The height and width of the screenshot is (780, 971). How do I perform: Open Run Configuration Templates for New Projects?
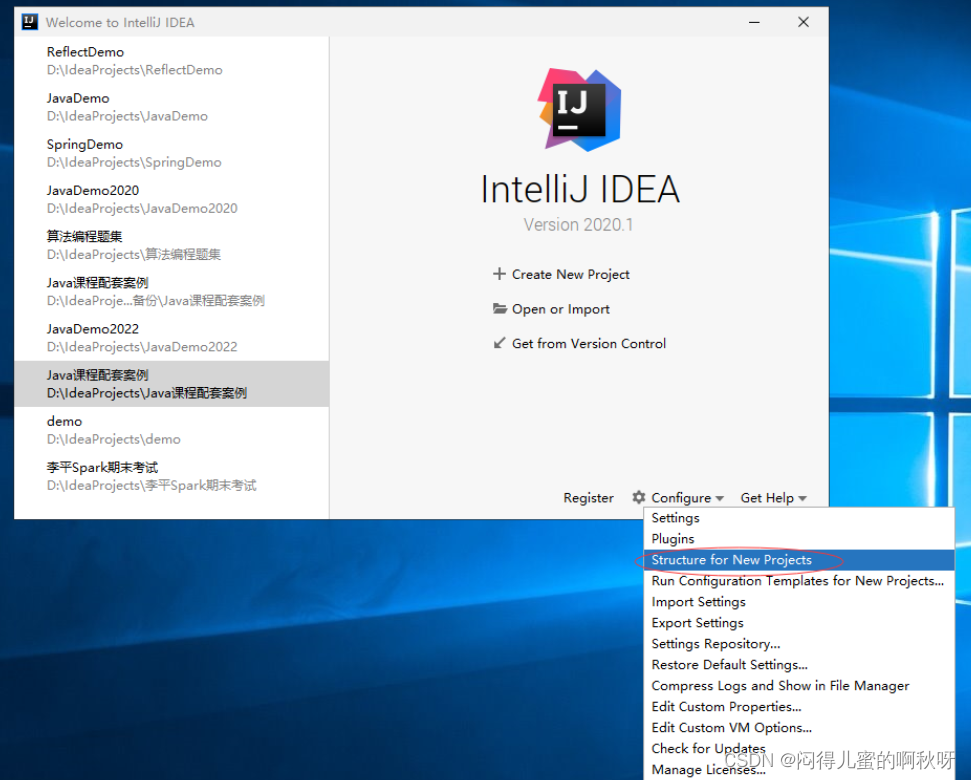pyautogui.click(x=799, y=581)
